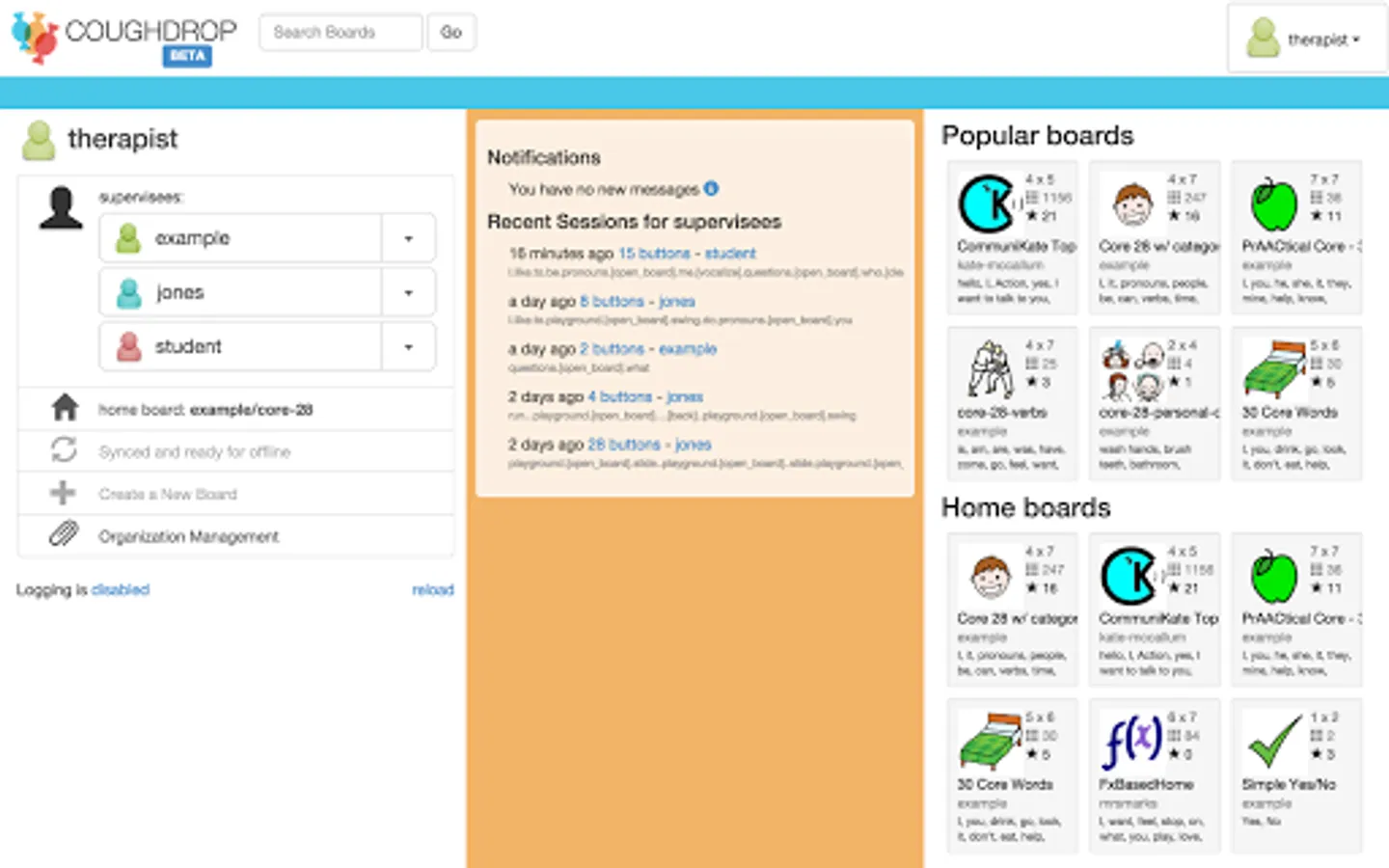Click the teal avatar beside jones
This screenshot has height=868, width=1389.
point(128,292)
